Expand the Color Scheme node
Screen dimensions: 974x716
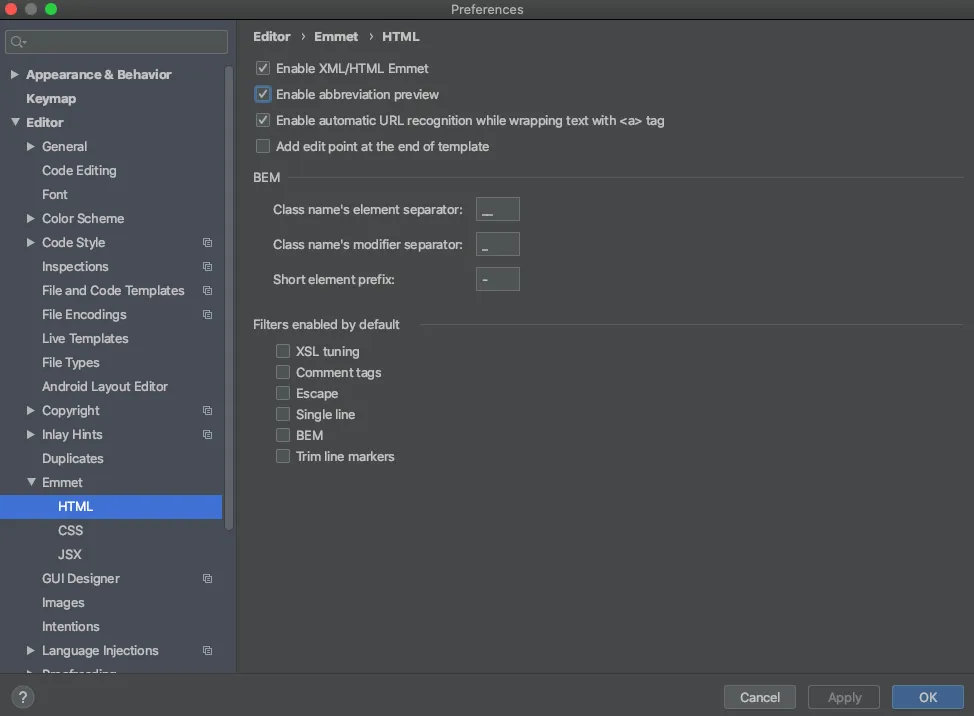click(31, 219)
